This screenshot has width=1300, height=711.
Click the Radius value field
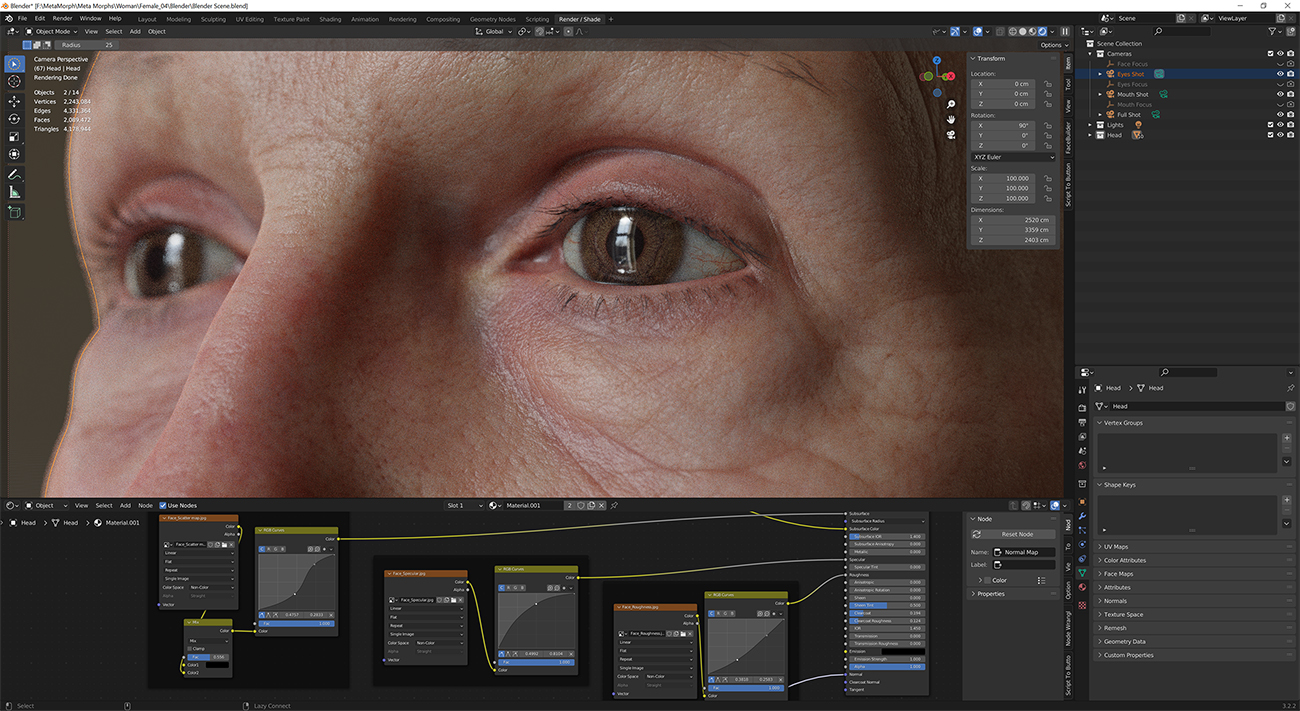tap(87, 45)
